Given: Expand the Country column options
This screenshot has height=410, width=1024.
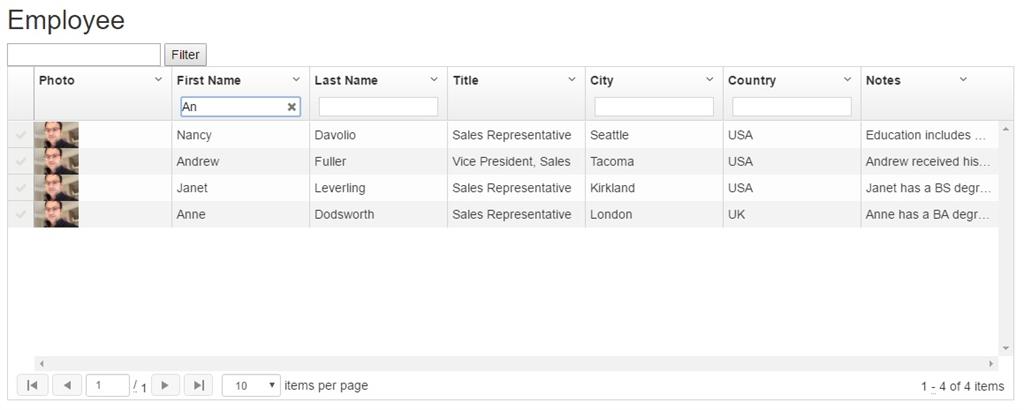Looking at the screenshot, I should click(847, 80).
